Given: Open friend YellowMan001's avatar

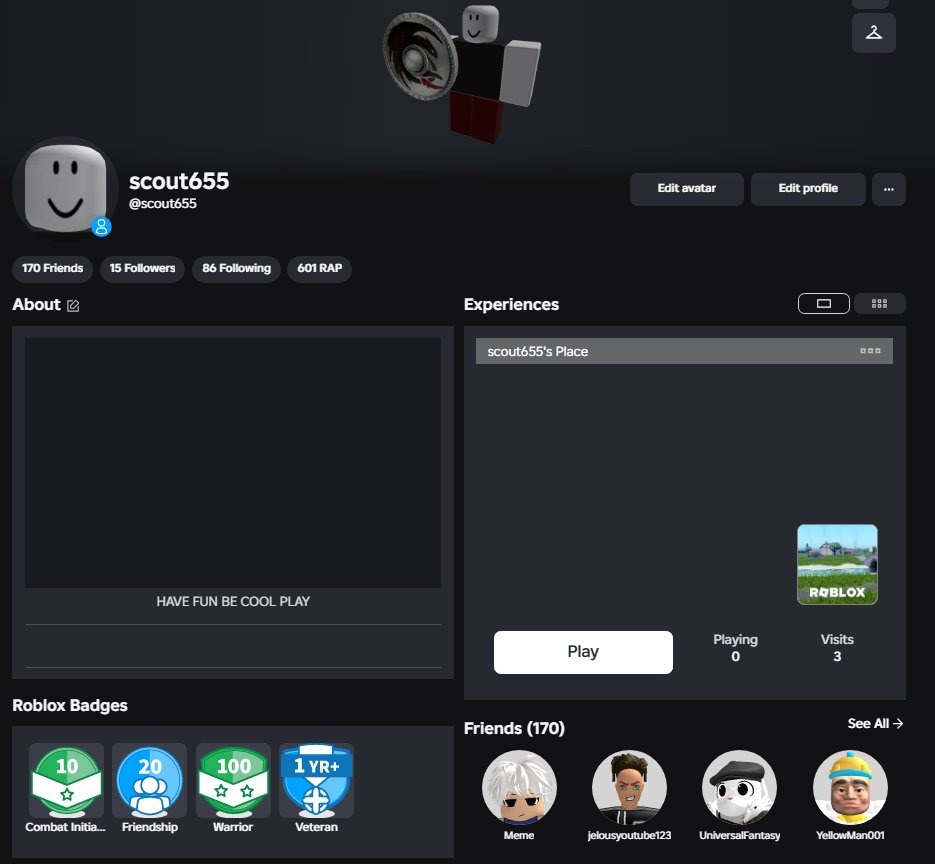Looking at the screenshot, I should coord(850,787).
